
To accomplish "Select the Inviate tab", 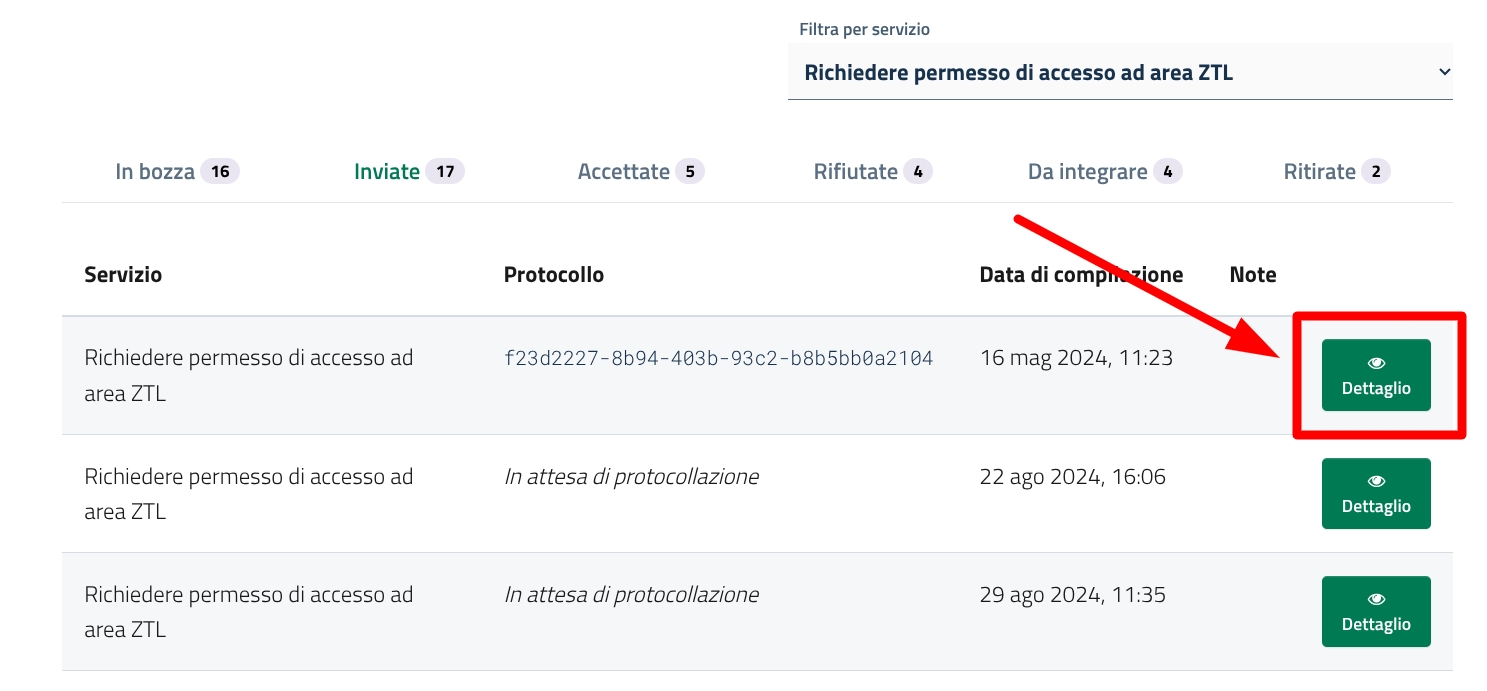I will coord(387,172).
